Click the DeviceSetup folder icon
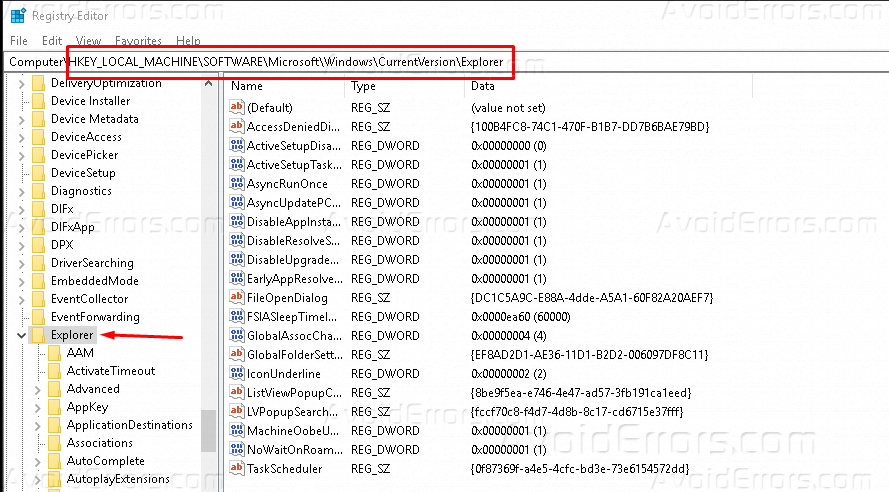This screenshot has width=889, height=492. (x=39, y=173)
